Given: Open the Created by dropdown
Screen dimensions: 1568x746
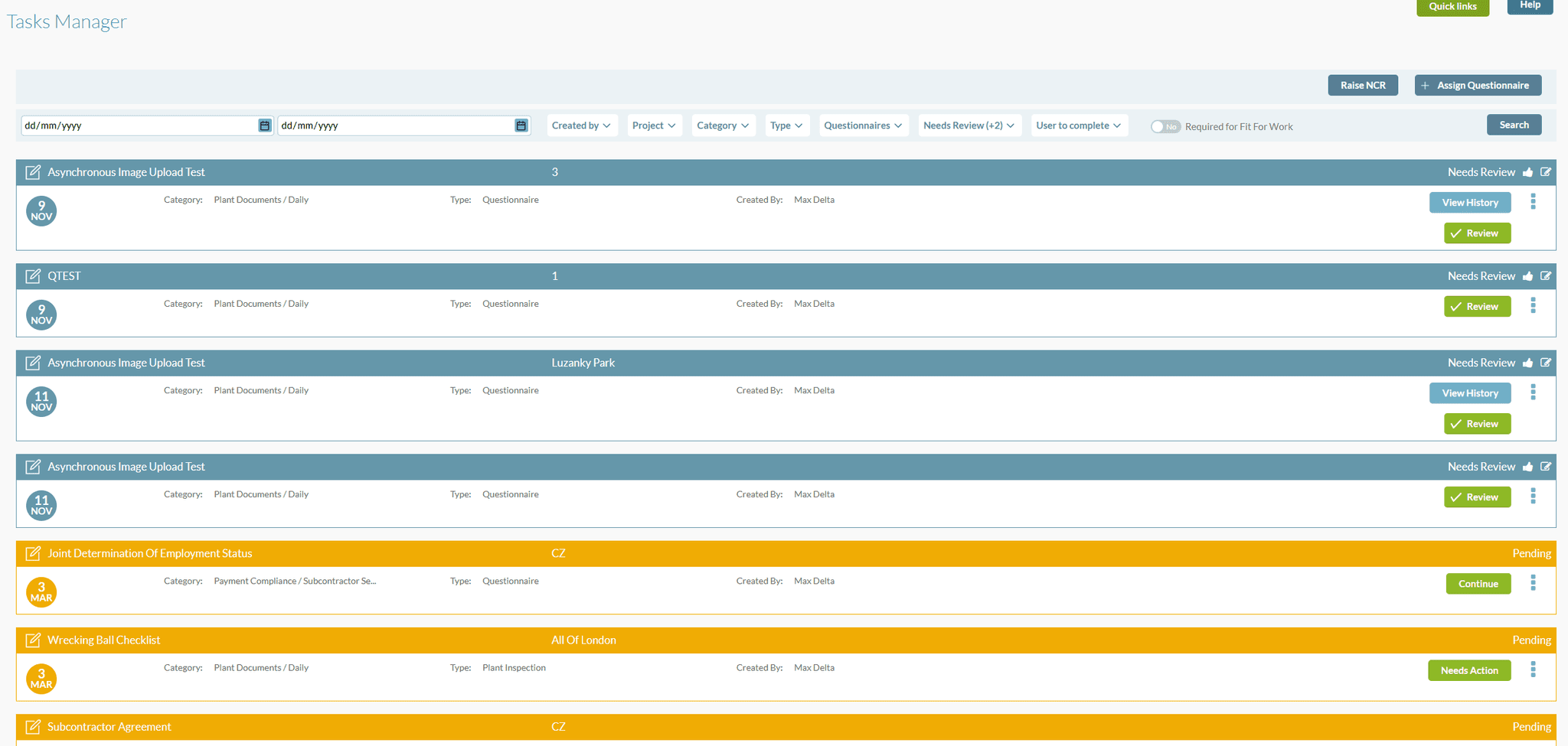Looking at the screenshot, I should [x=582, y=125].
